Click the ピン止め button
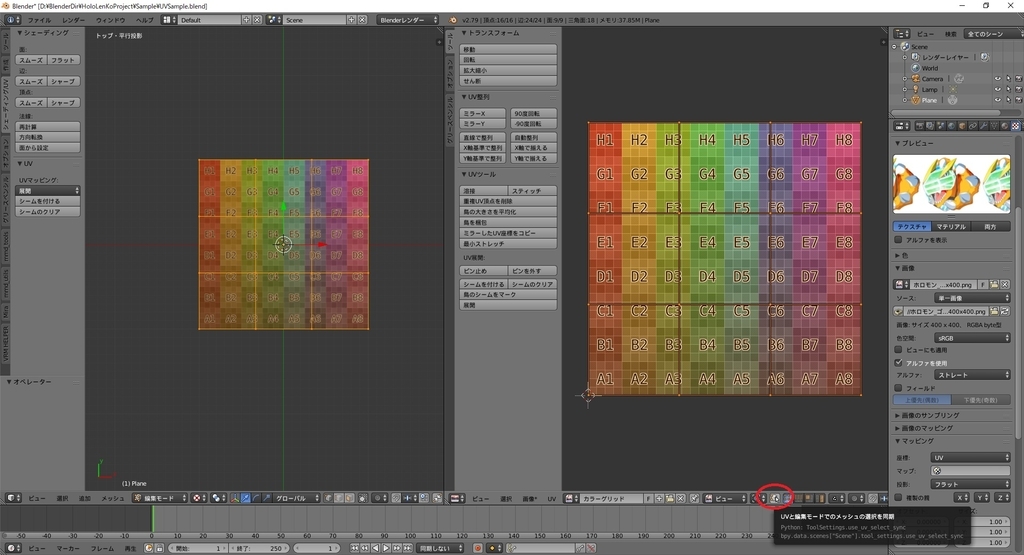 click(x=484, y=271)
